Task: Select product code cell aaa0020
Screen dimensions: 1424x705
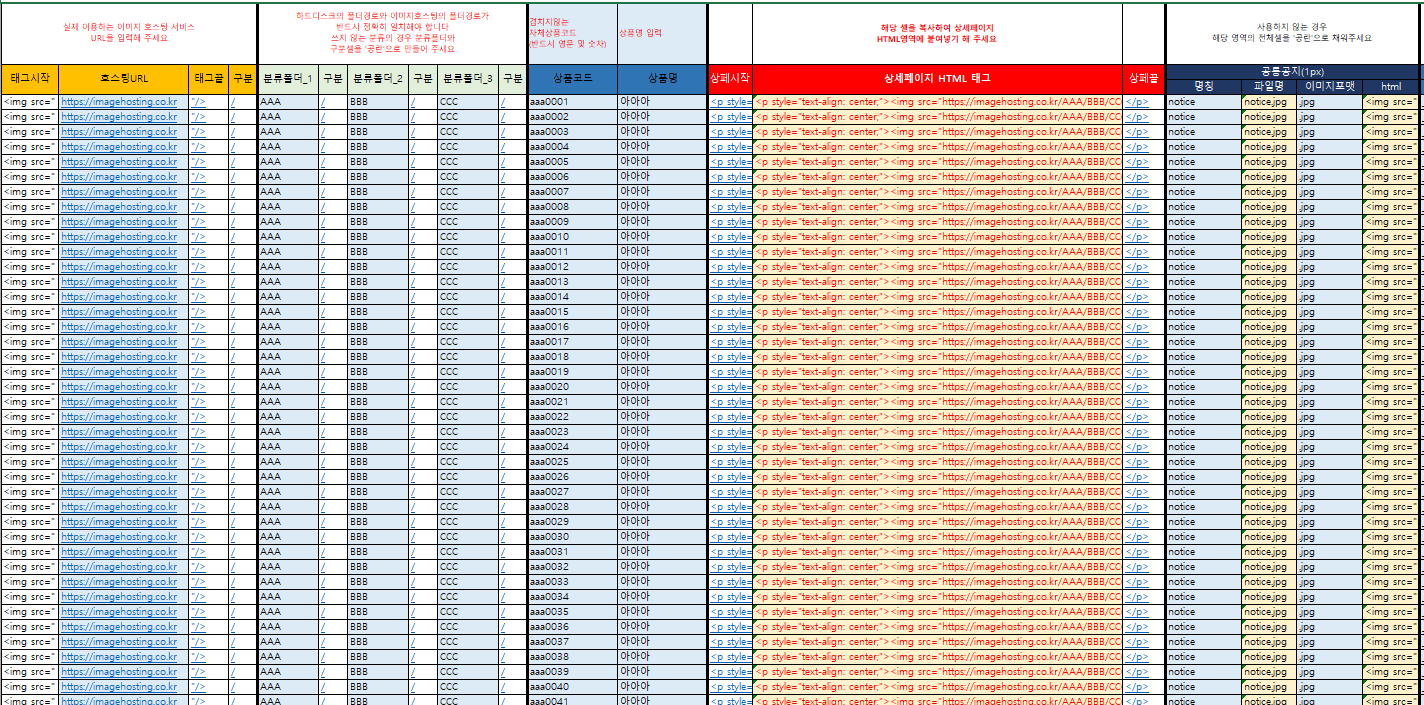Action: (x=573, y=387)
